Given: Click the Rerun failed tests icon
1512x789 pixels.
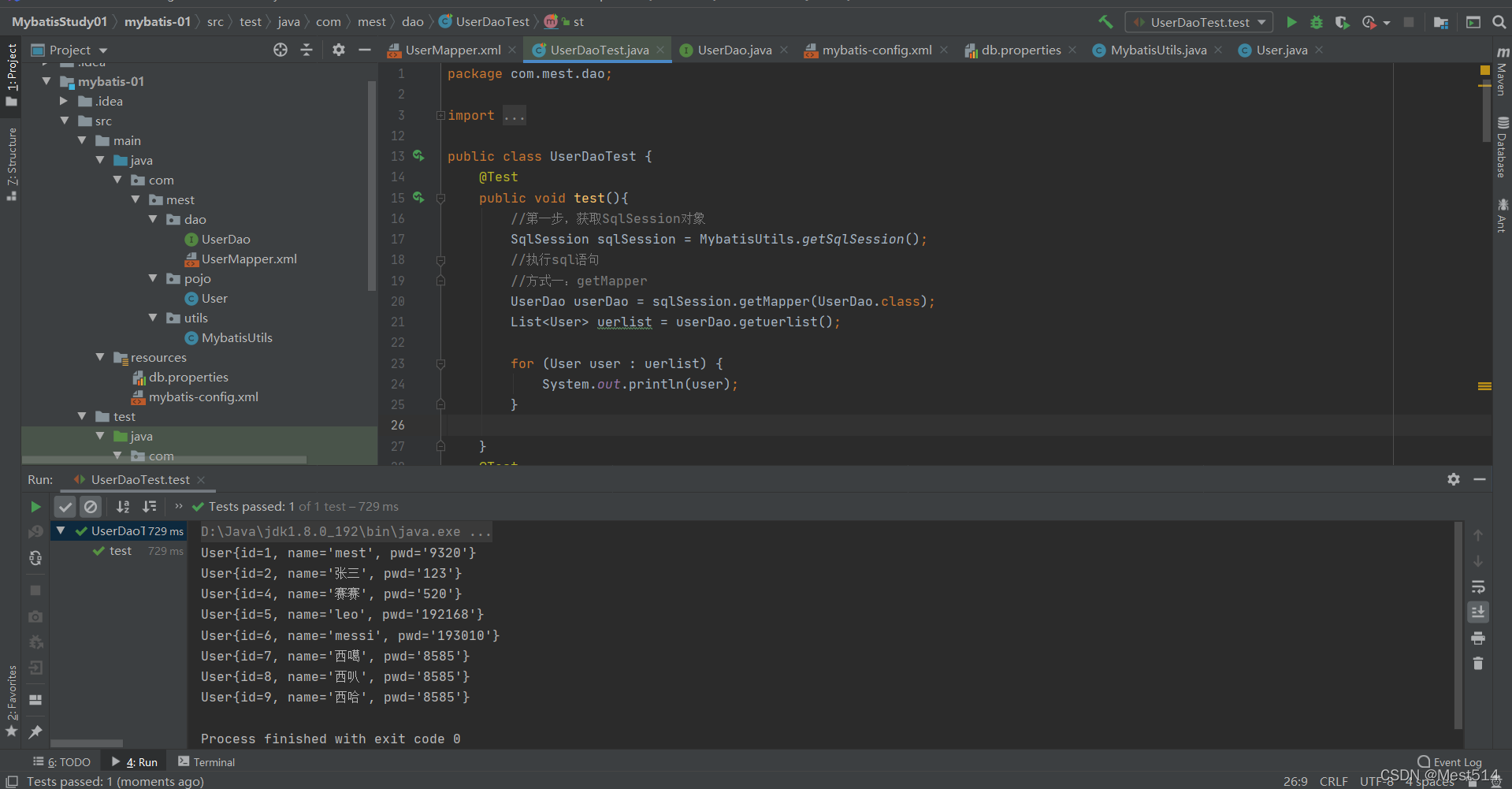Looking at the screenshot, I should [35, 533].
